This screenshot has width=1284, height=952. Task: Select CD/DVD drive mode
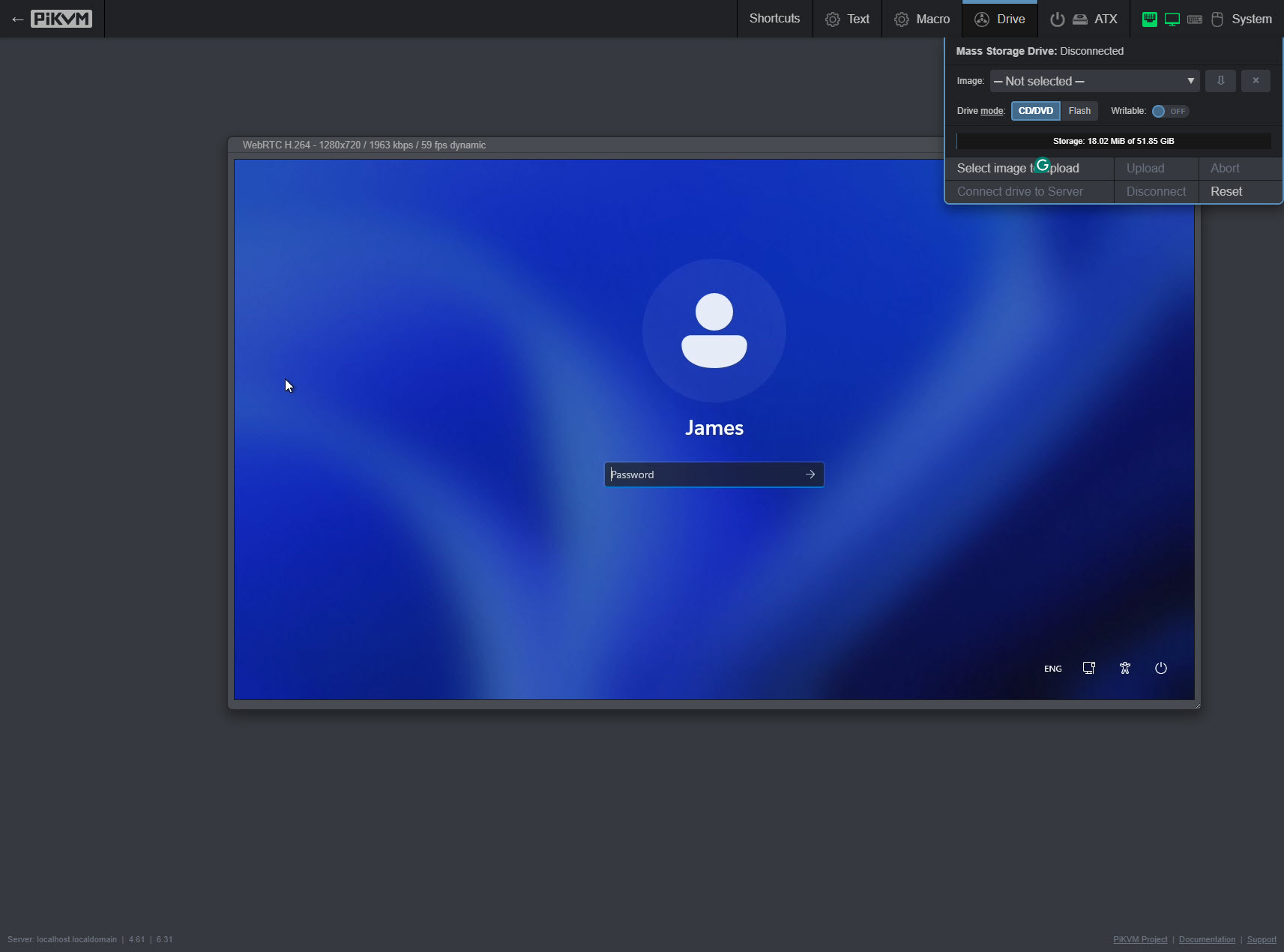coord(1035,111)
